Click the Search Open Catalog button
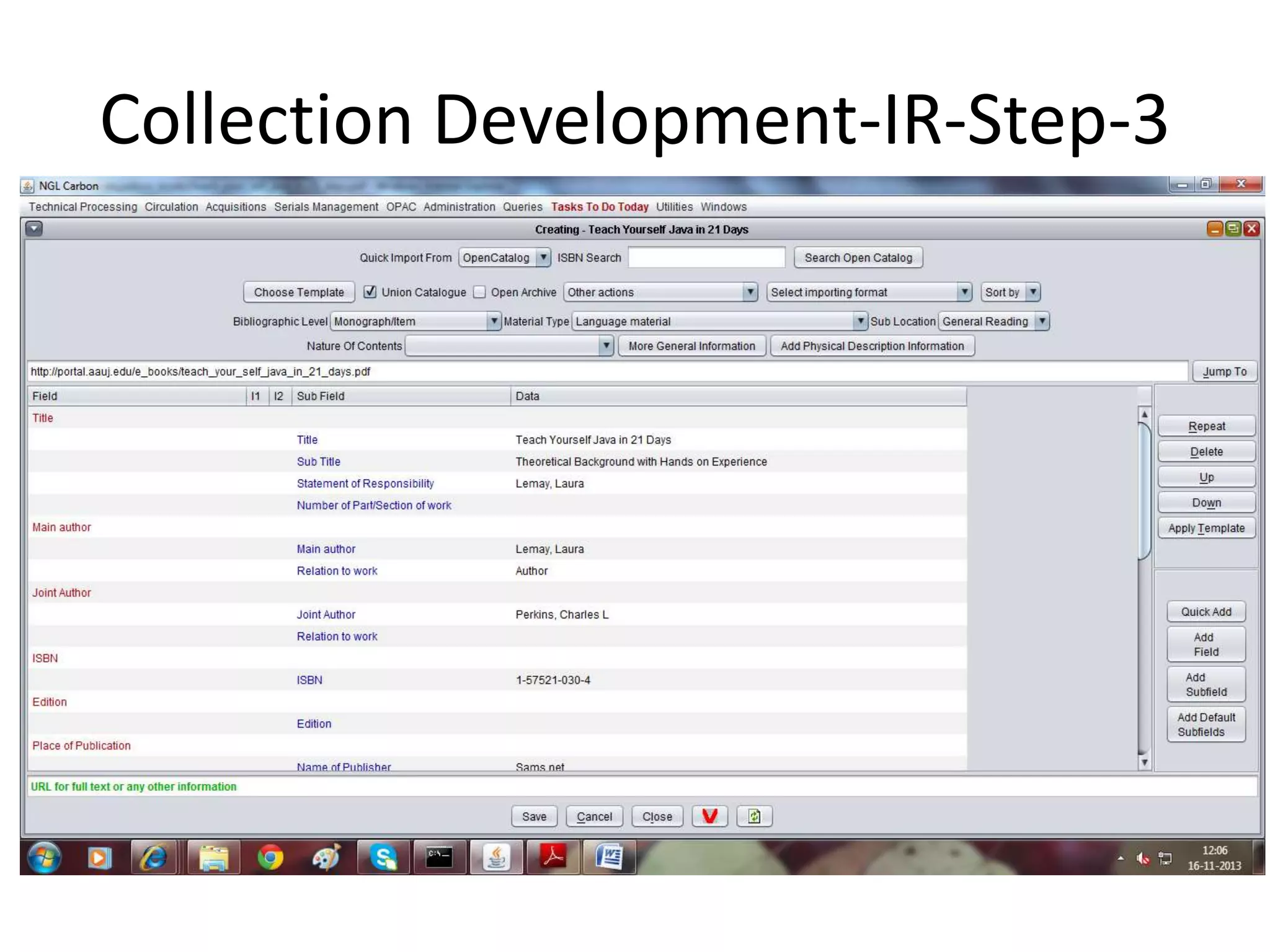The width and height of the screenshot is (1270, 952). [x=858, y=257]
